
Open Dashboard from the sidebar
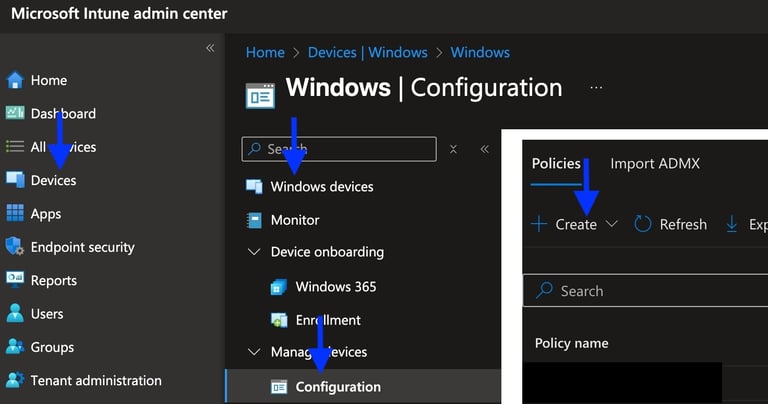pyautogui.click(x=63, y=114)
